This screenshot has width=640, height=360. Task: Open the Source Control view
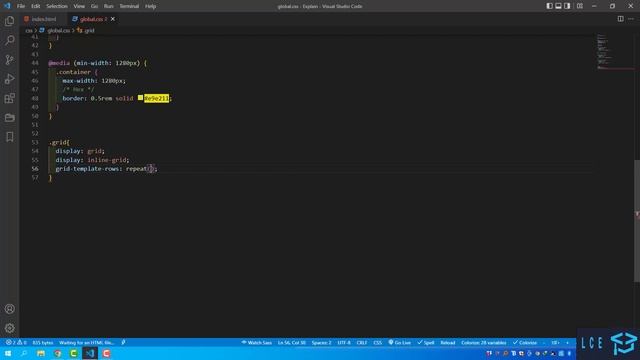[9, 60]
